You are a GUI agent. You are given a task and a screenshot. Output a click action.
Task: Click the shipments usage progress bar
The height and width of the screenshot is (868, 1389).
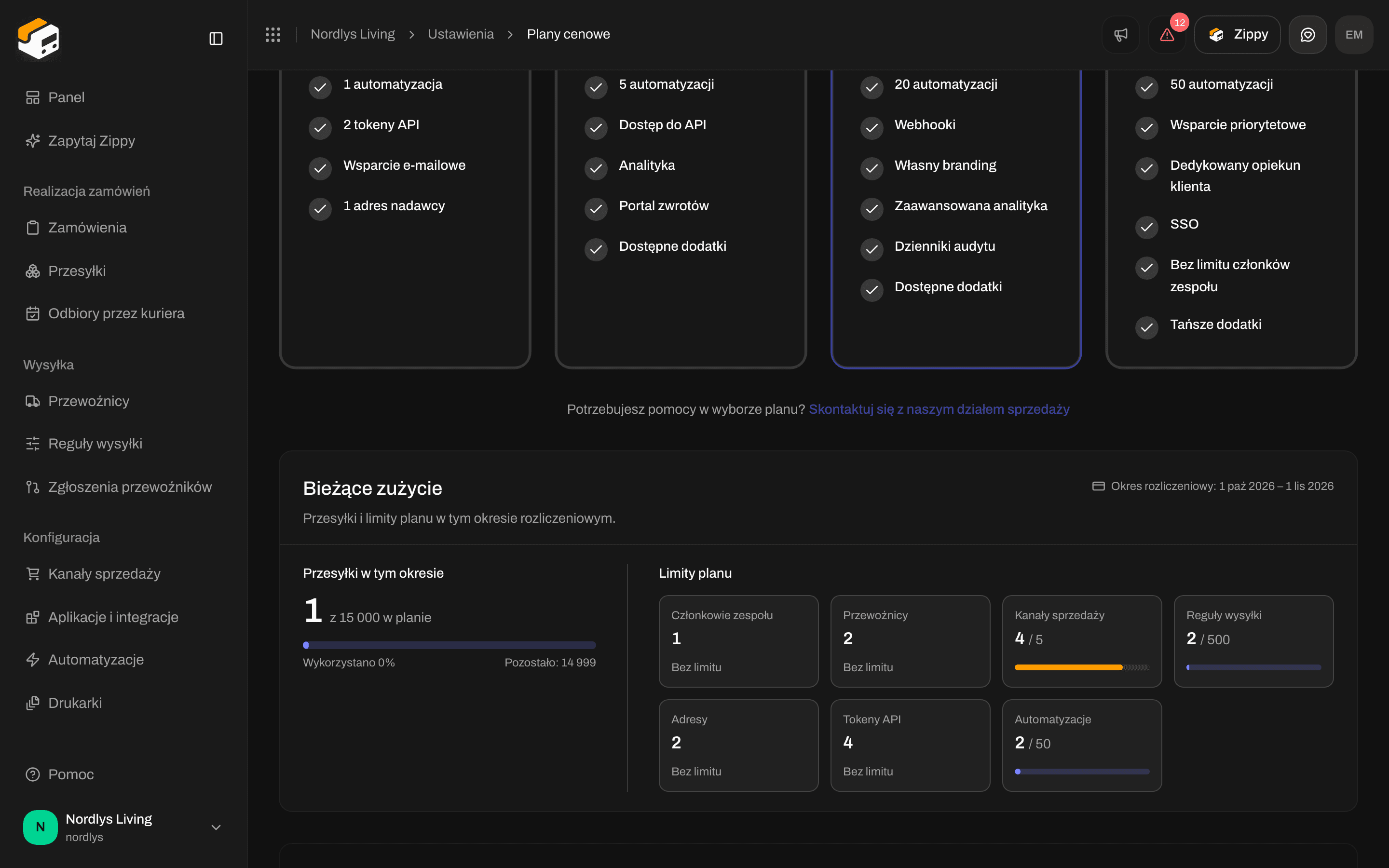pyautogui.click(x=449, y=645)
